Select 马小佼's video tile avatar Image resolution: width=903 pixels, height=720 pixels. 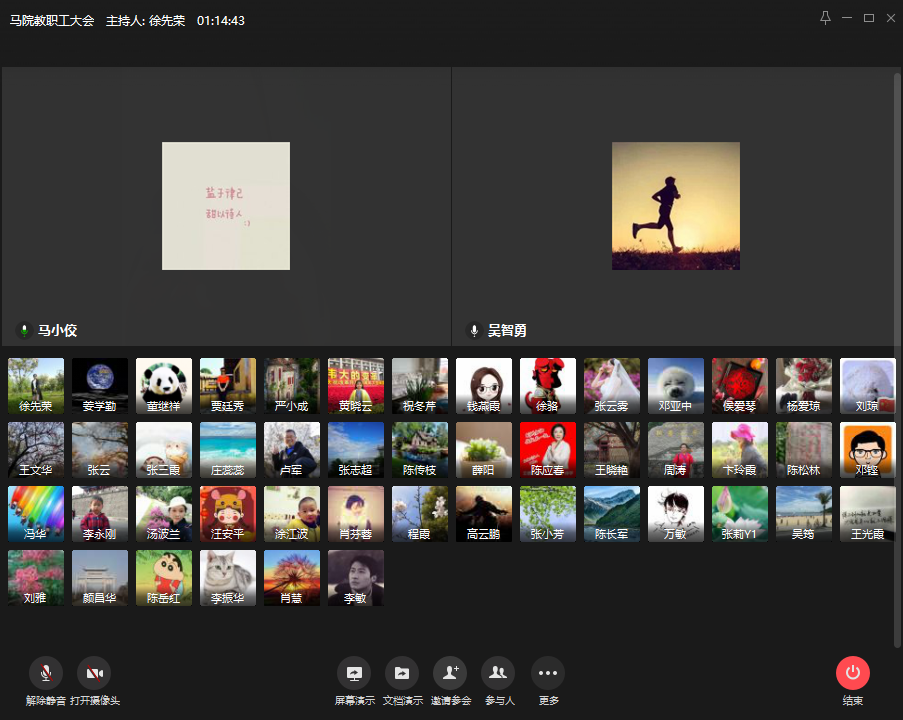226,206
